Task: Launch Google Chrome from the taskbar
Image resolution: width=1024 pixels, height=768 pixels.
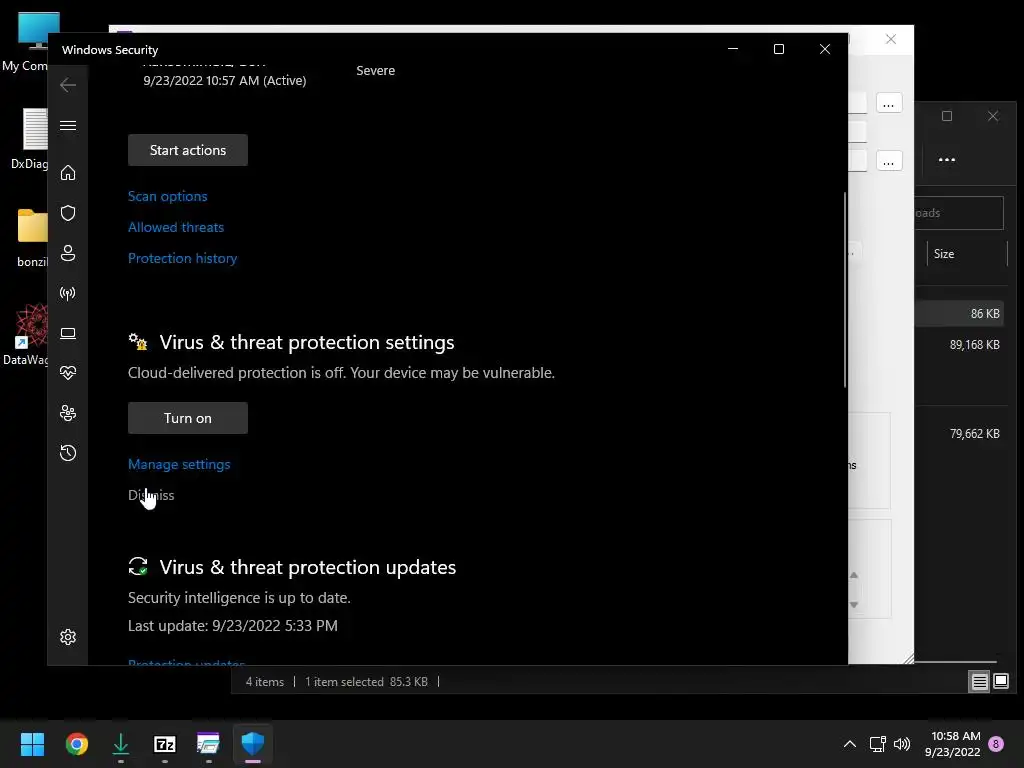Action: 76,744
